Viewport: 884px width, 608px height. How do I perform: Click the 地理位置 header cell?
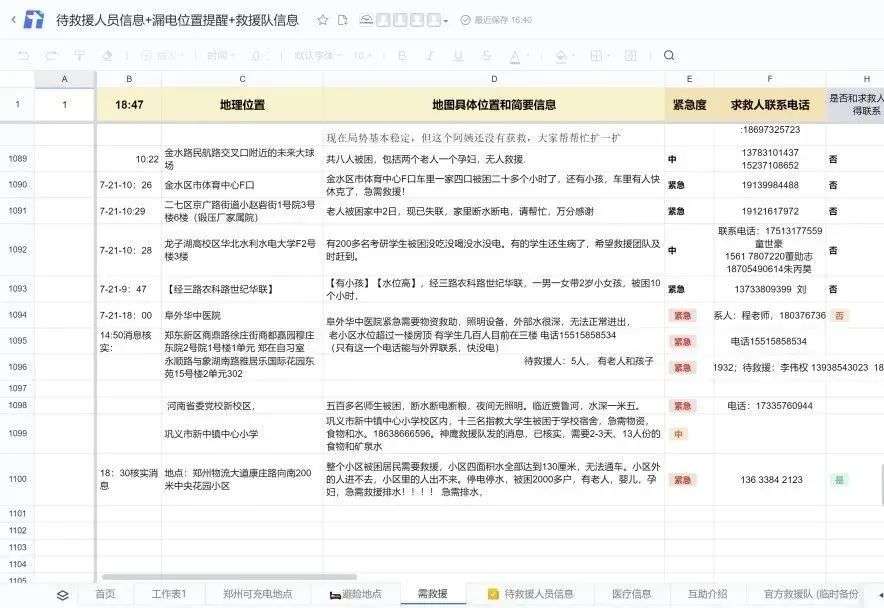[x=242, y=104]
